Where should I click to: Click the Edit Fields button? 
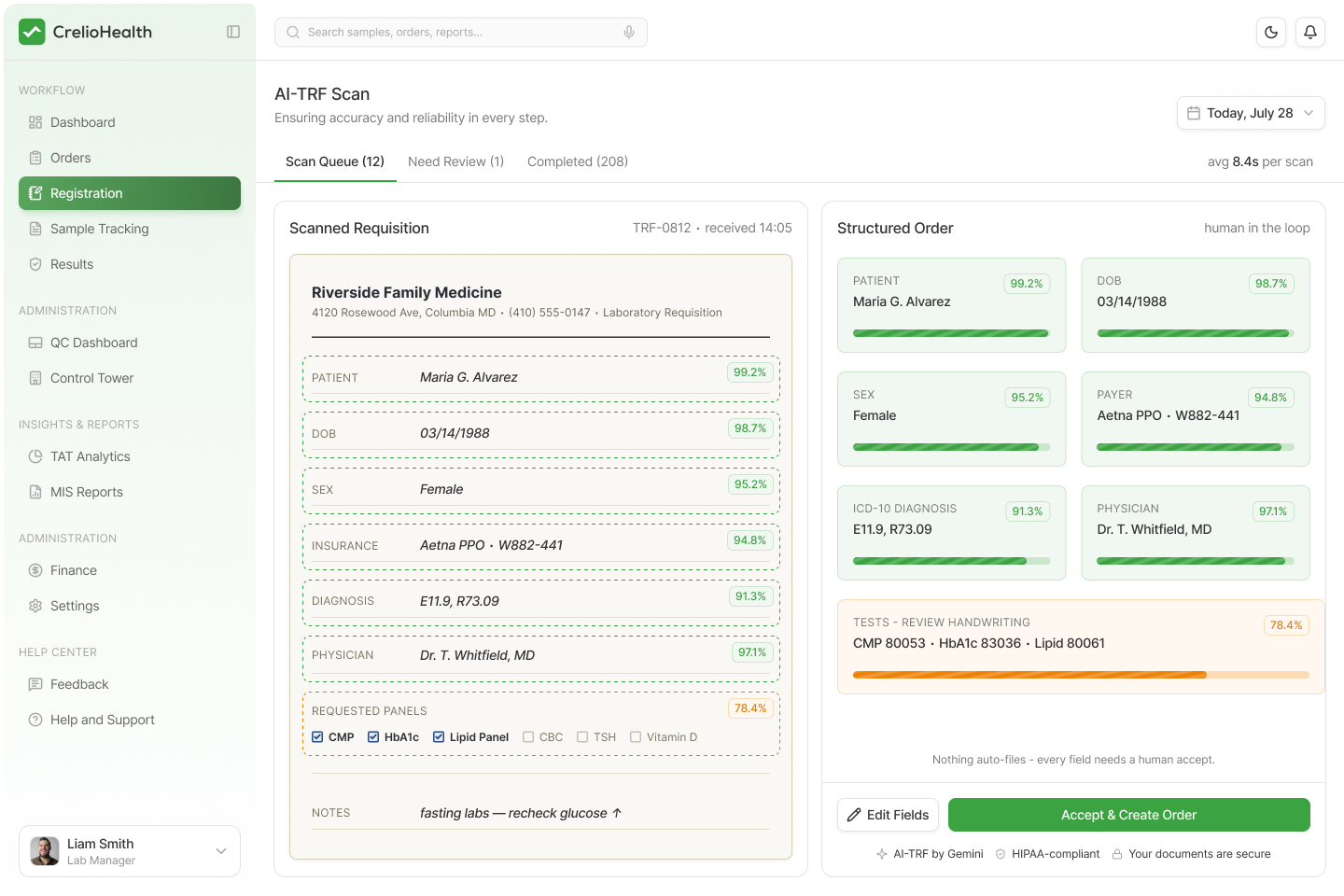[889, 815]
